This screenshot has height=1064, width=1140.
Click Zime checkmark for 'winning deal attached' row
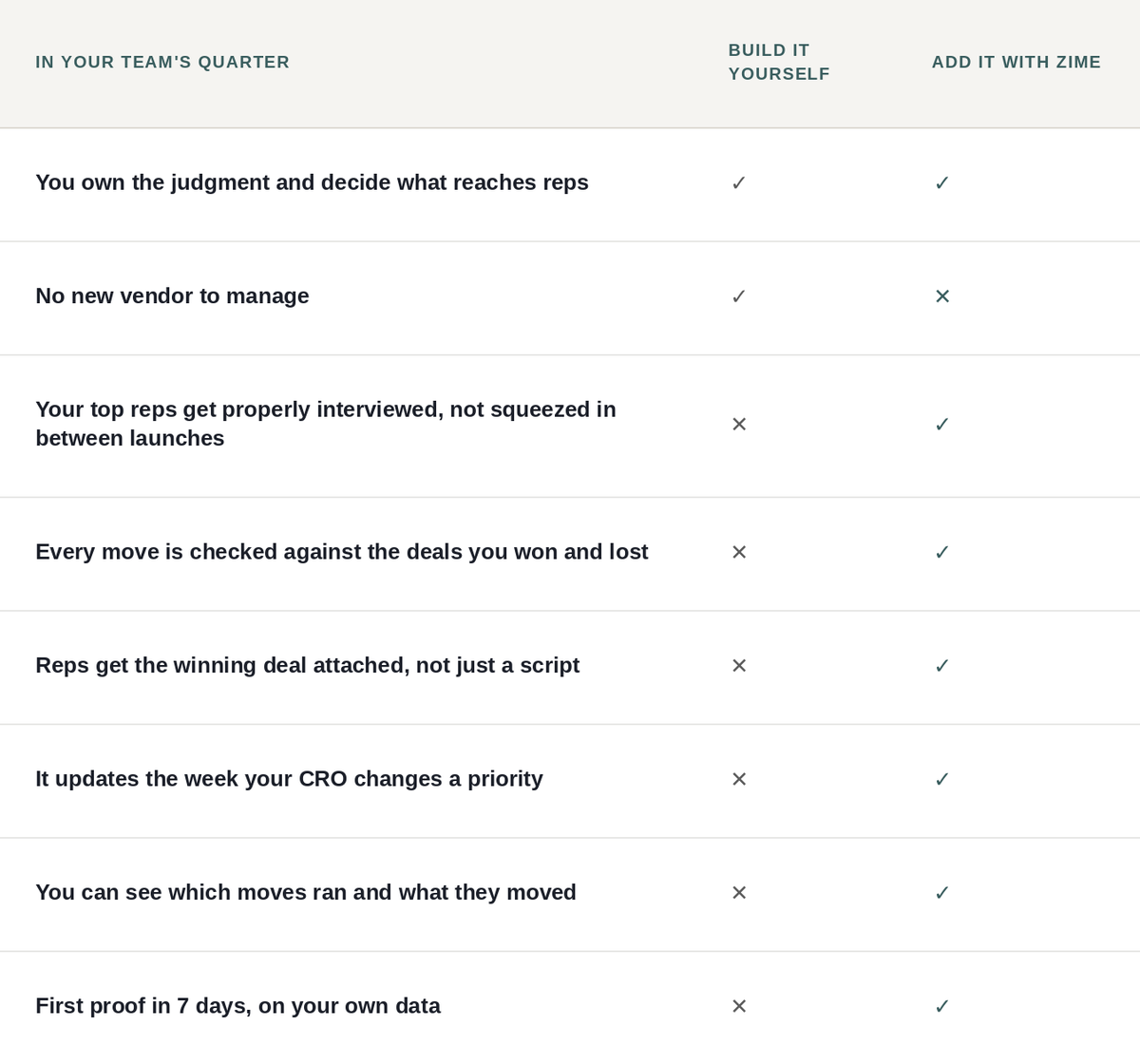(942, 666)
